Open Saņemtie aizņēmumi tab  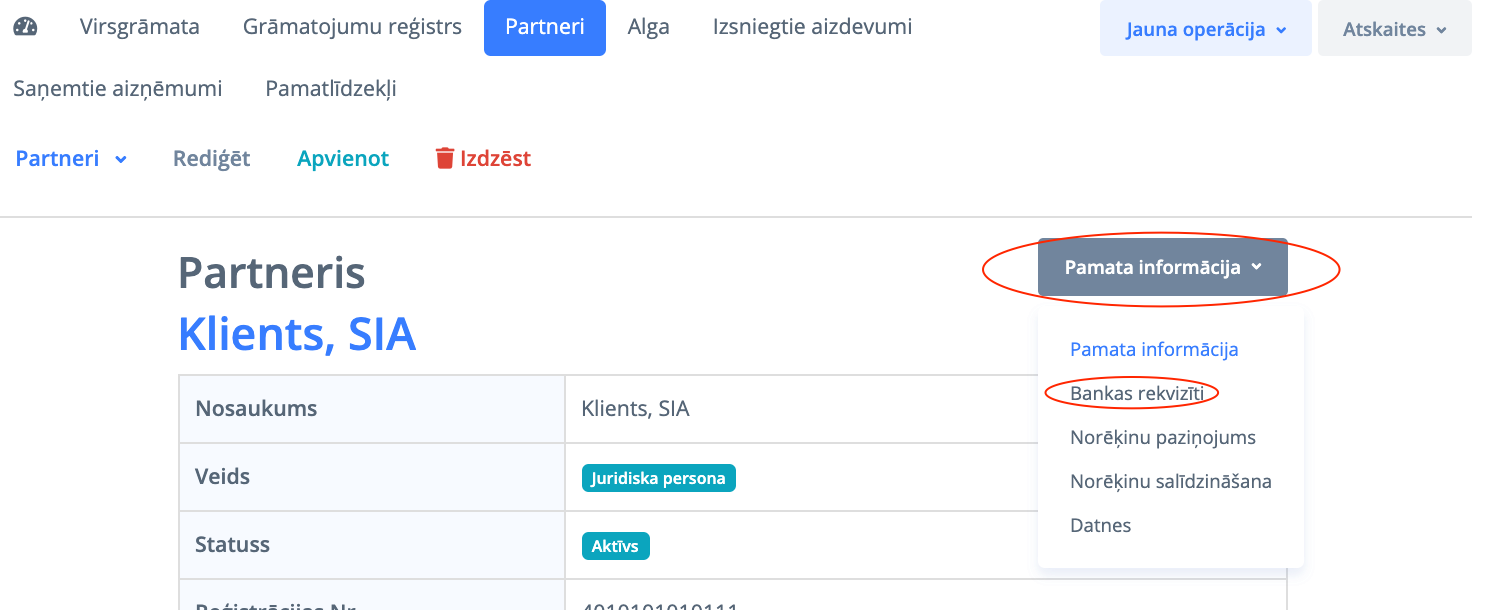click(x=118, y=88)
